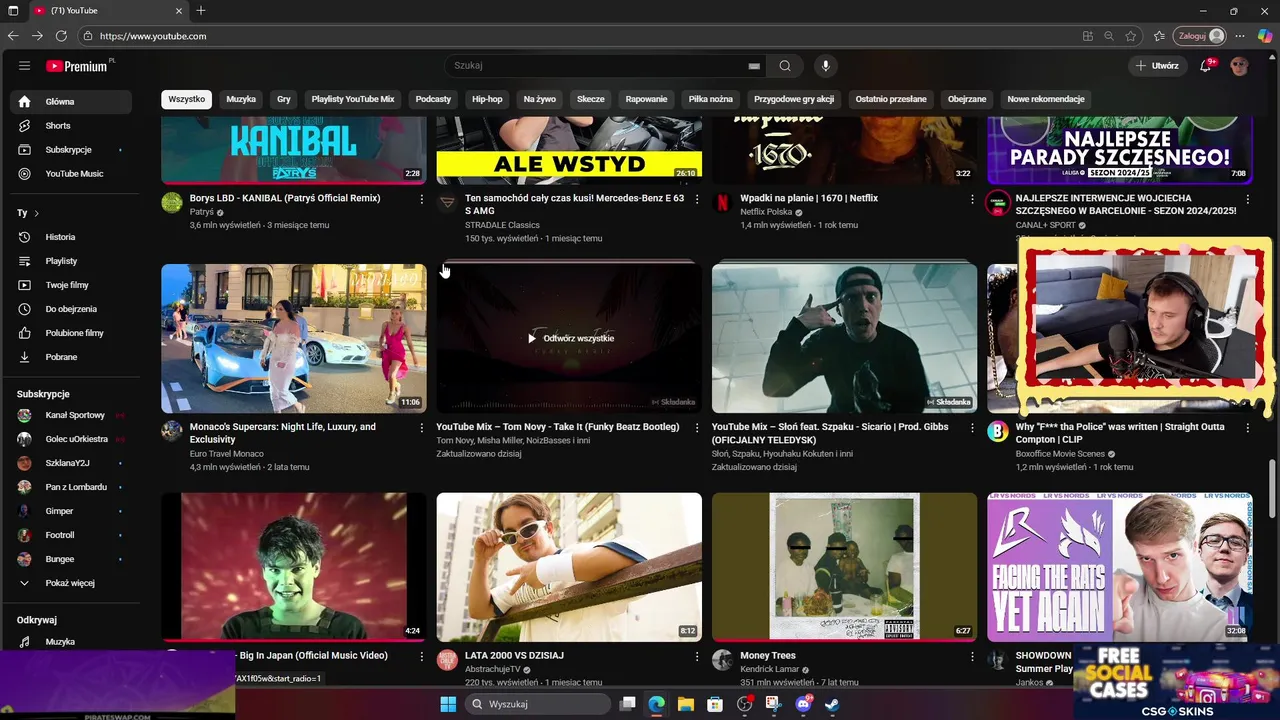This screenshot has width=1280, height=720.
Task: Reload the page in browser
Action: click(61, 36)
